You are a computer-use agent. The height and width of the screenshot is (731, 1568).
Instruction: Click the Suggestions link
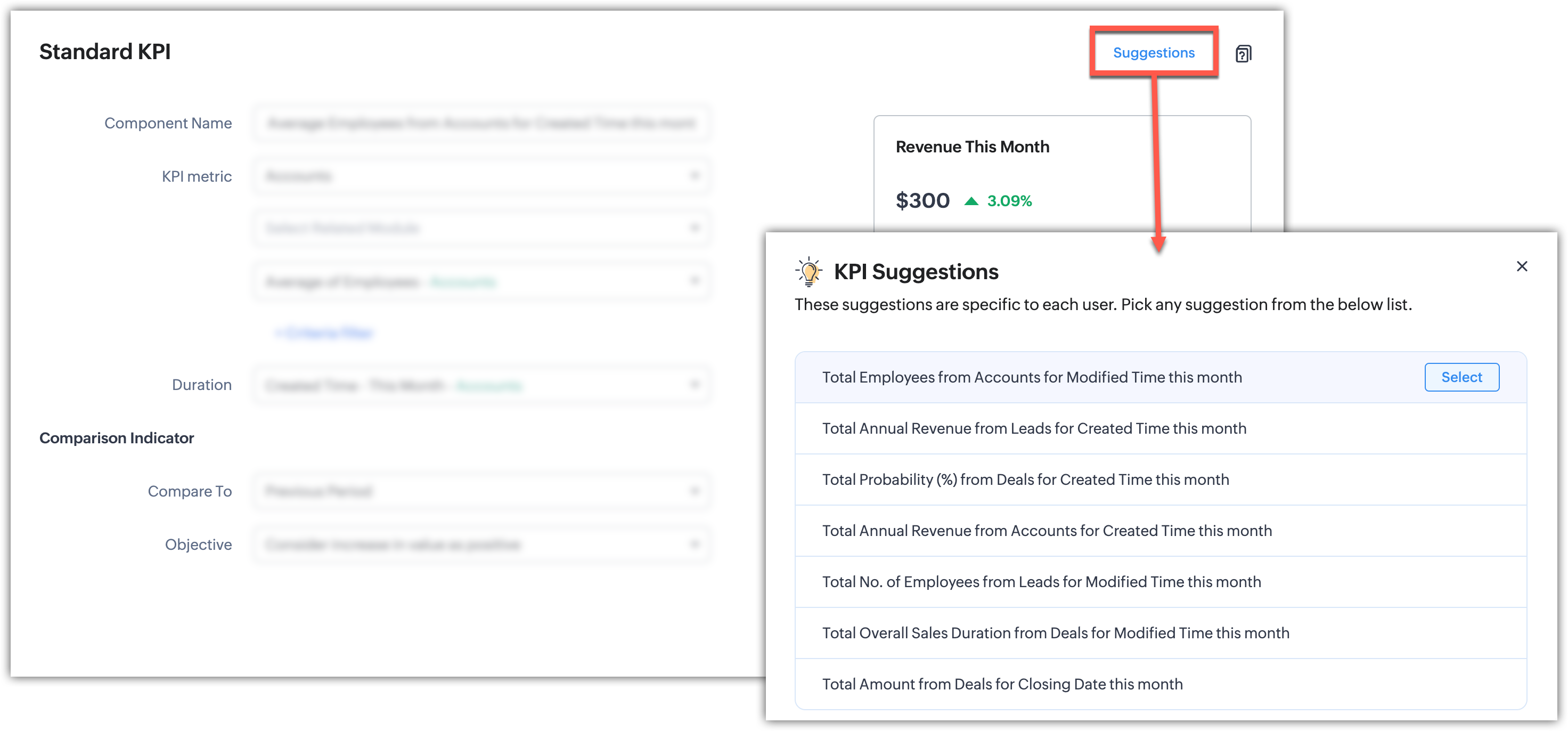pyautogui.click(x=1154, y=52)
